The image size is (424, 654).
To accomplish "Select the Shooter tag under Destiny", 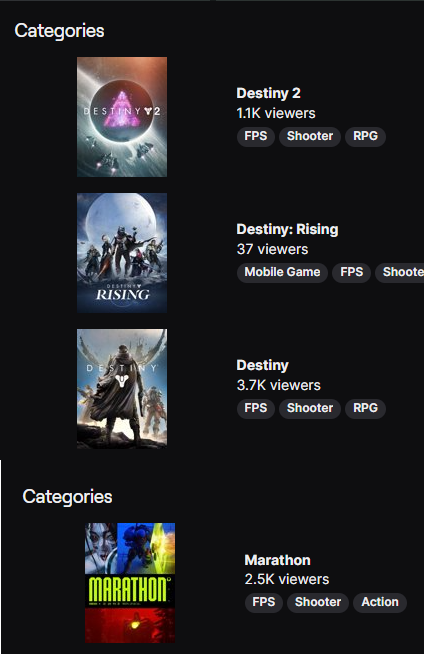I will 310,408.
